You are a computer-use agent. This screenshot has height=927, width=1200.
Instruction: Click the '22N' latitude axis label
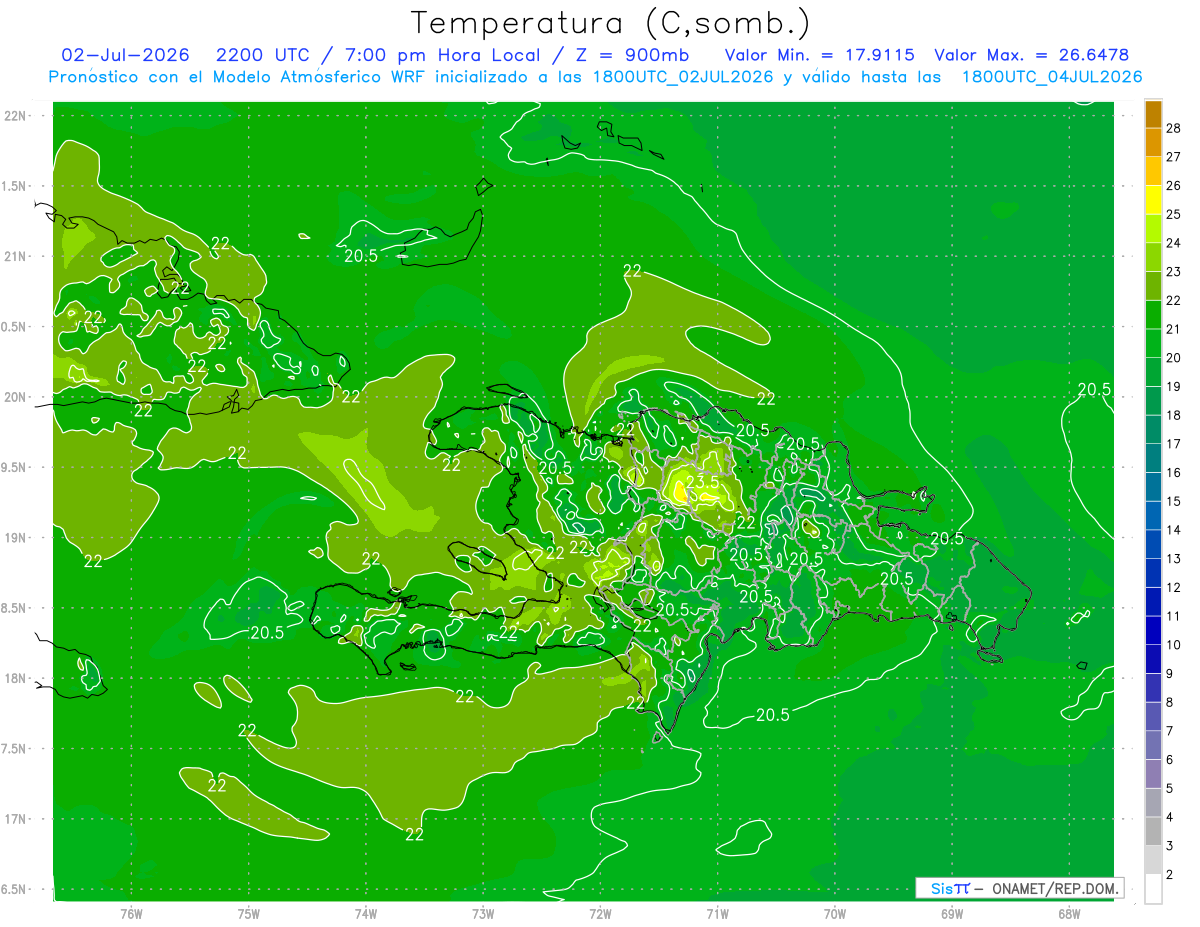16,115
